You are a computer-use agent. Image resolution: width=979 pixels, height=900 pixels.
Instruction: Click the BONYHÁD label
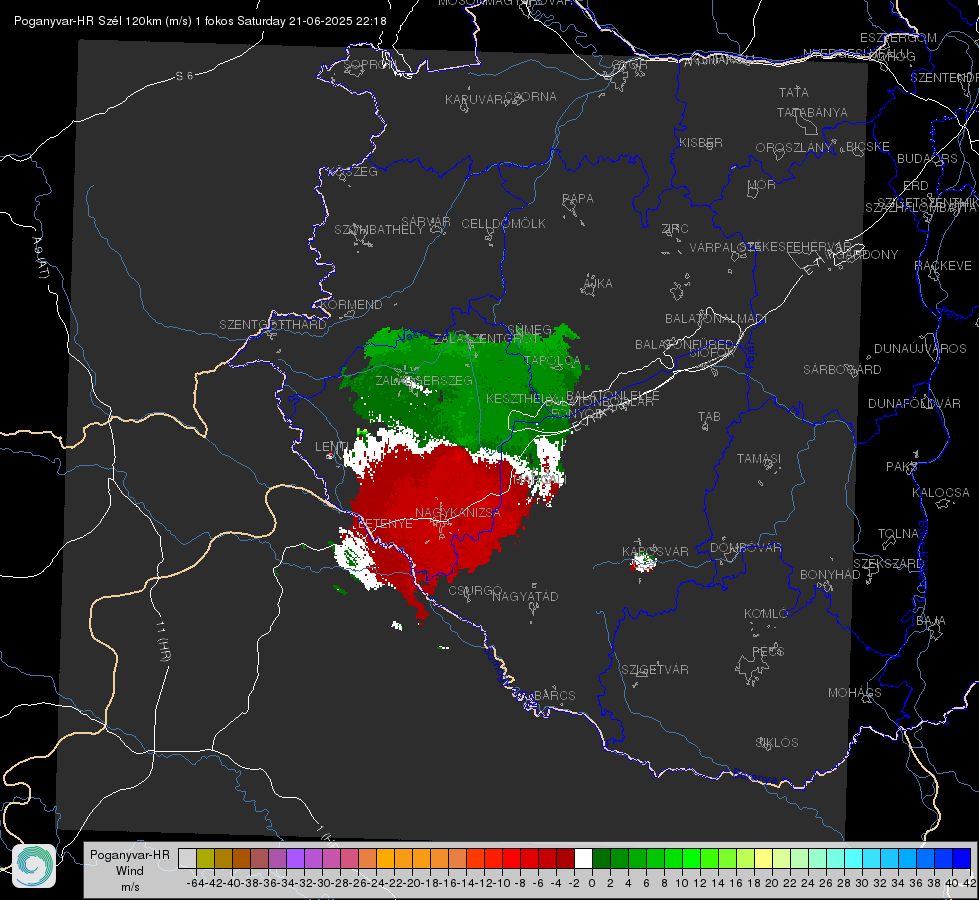tap(830, 575)
